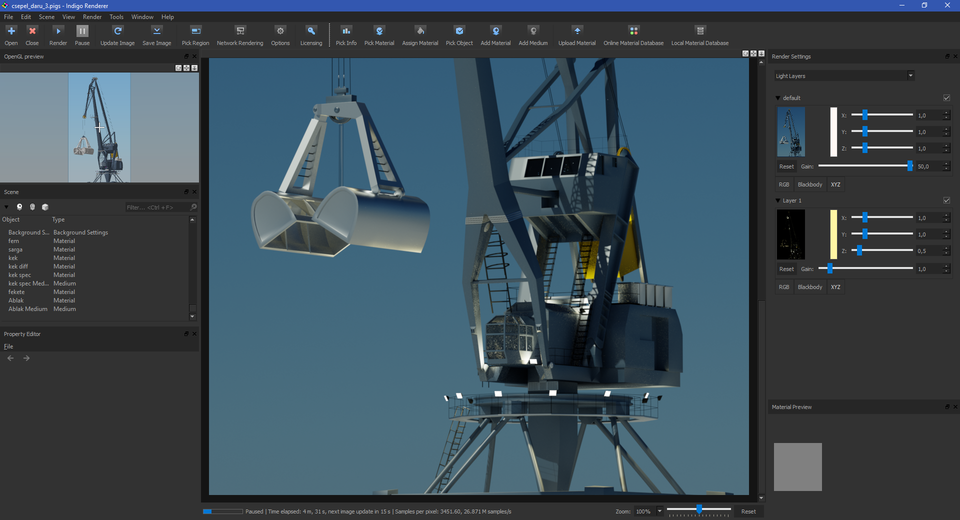Image resolution: width=960 pixels, height=520 pixels.
Task: Open the Light Layers dropdown
Action: click(x=844, y=76)
